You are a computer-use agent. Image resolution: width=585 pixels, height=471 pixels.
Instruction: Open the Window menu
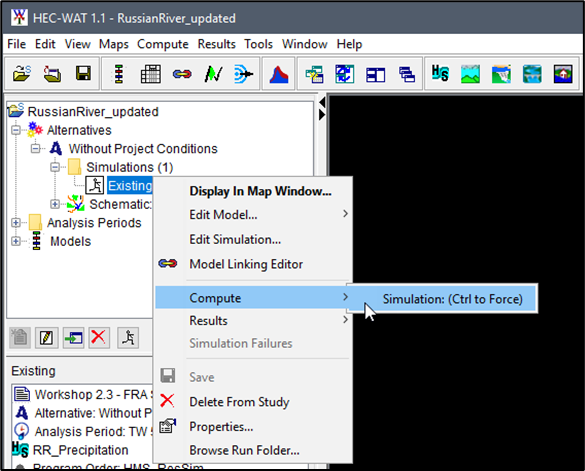[x=305, y=44]
